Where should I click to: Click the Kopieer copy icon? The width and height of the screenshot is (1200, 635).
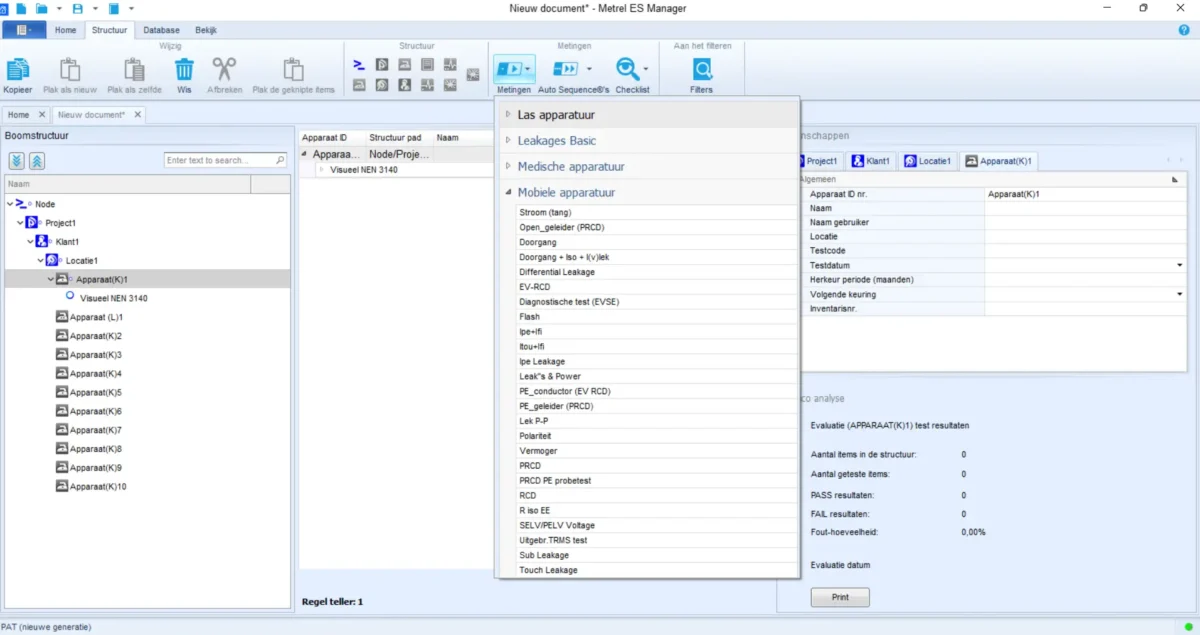[x=18, y=70]
